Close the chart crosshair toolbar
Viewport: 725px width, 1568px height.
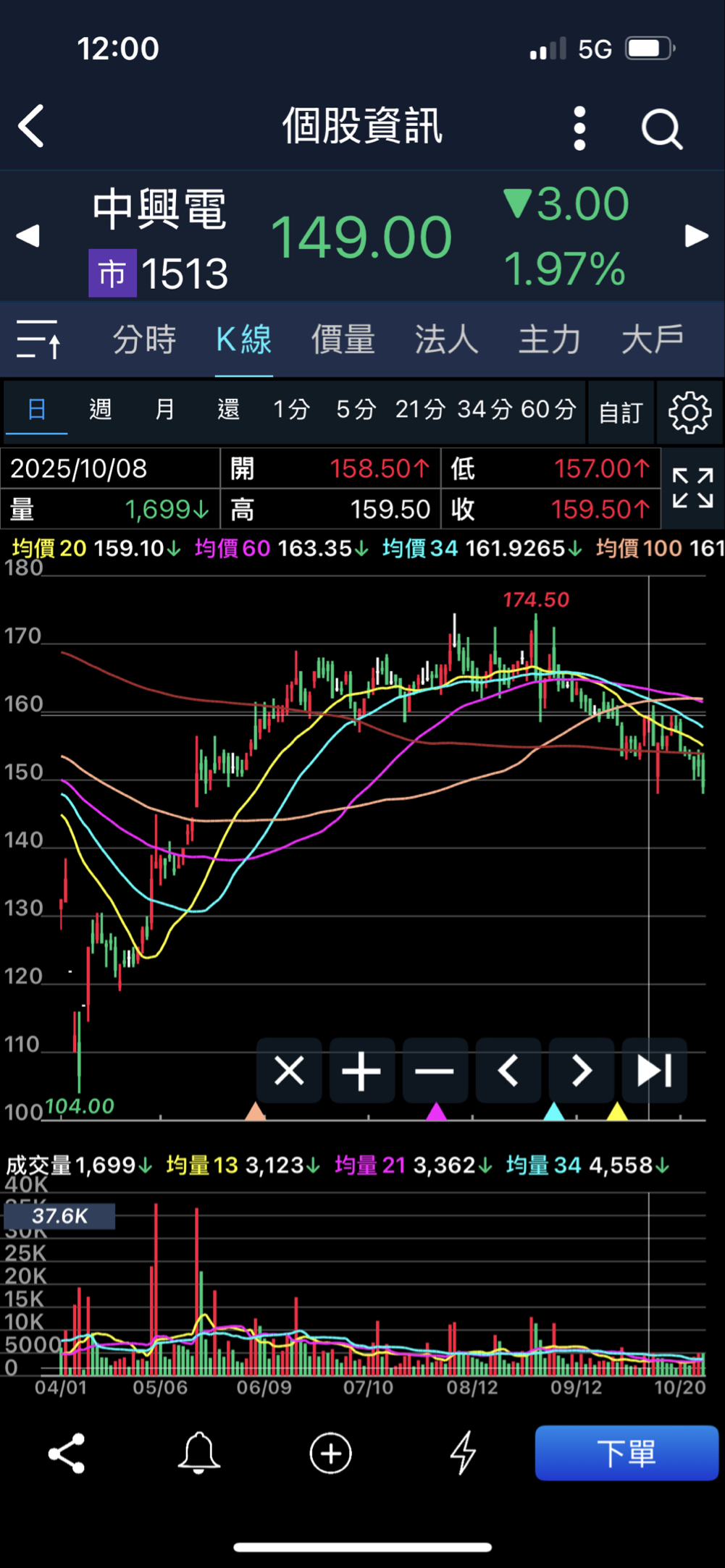pos(289,1071)
